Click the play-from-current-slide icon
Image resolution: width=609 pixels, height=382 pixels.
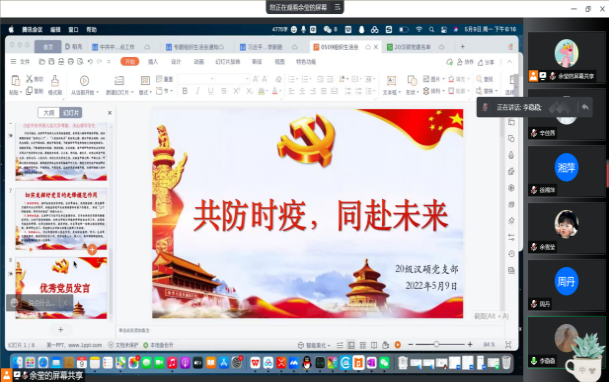coord(84,81)
